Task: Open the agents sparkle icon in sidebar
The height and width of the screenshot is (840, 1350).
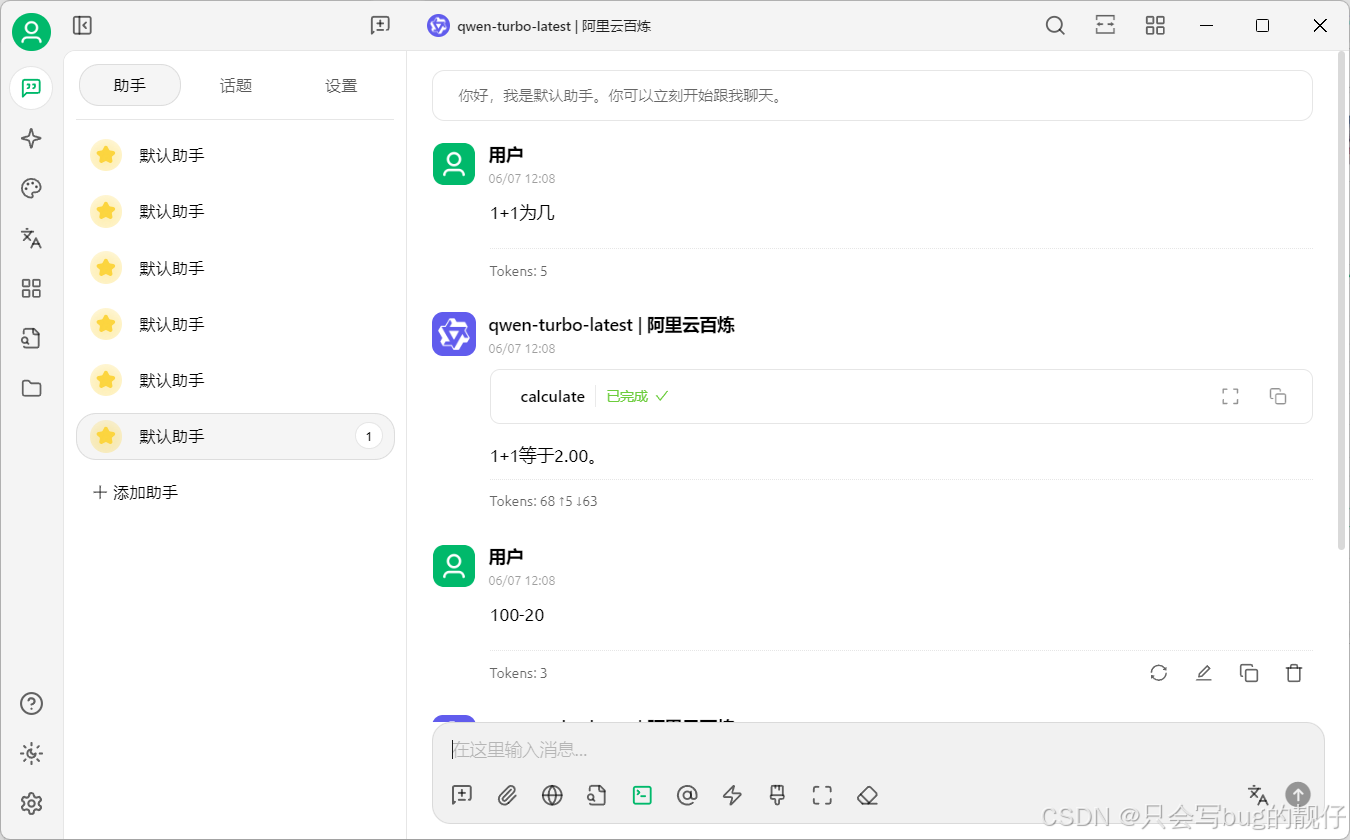Action: (31, 139)
